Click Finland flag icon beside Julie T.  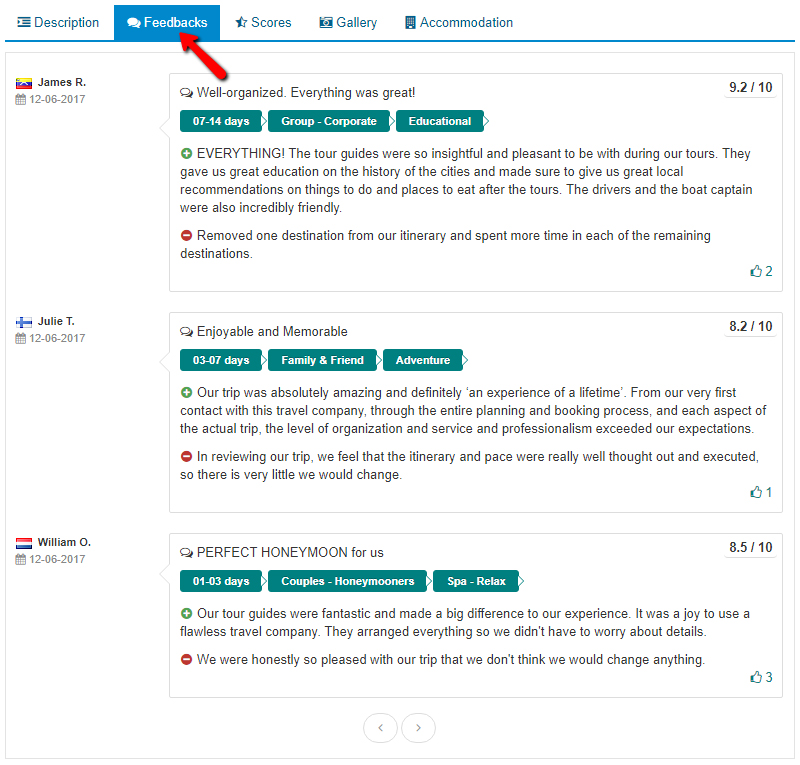(24, 322)
